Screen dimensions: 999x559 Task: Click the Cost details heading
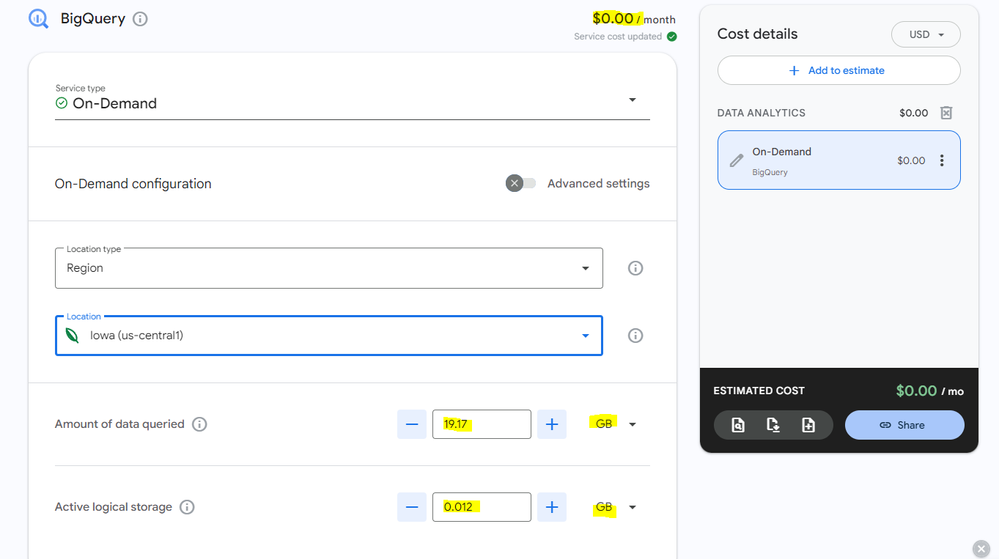(758, 34)
